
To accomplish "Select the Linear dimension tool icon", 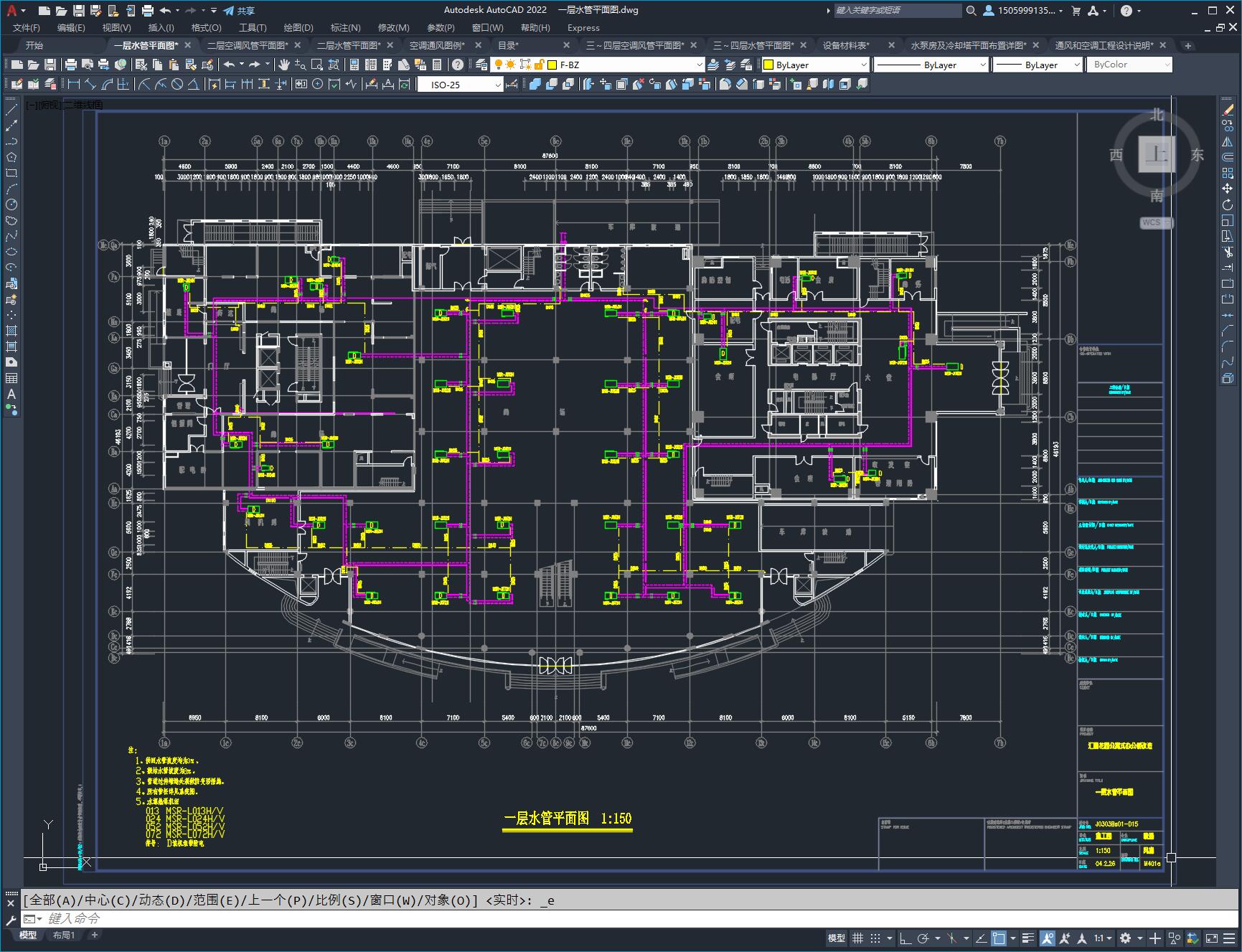I will (x=74, y=84).
